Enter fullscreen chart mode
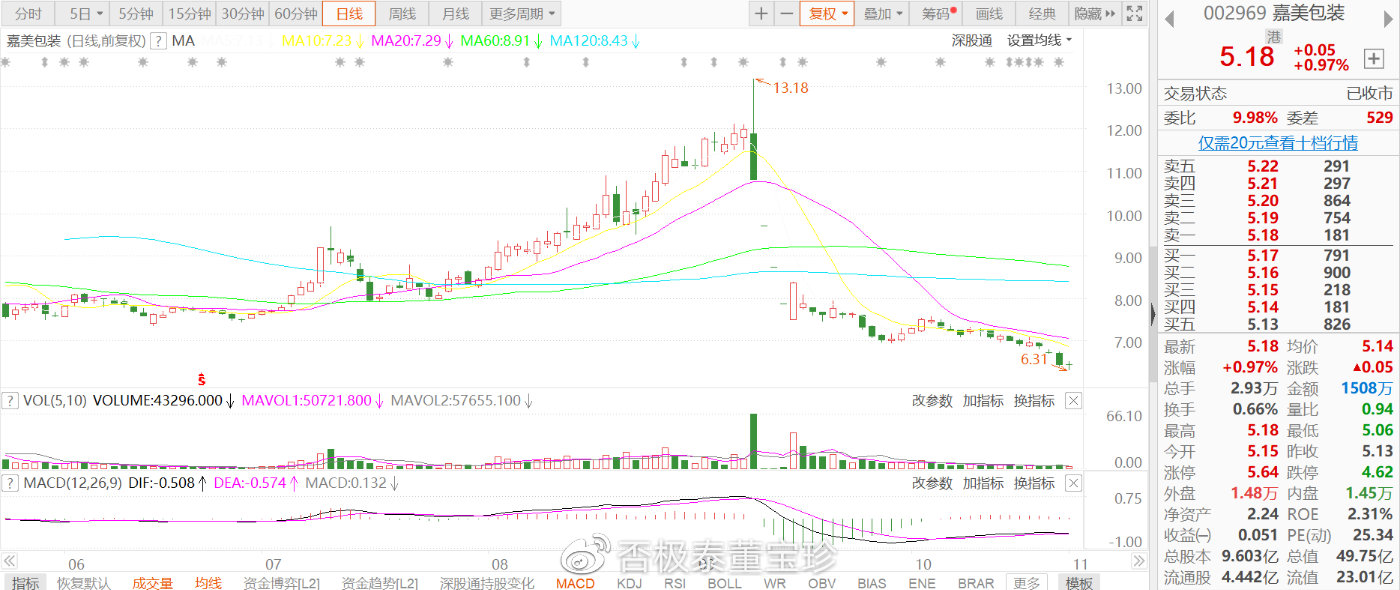 pos(1134,14)
